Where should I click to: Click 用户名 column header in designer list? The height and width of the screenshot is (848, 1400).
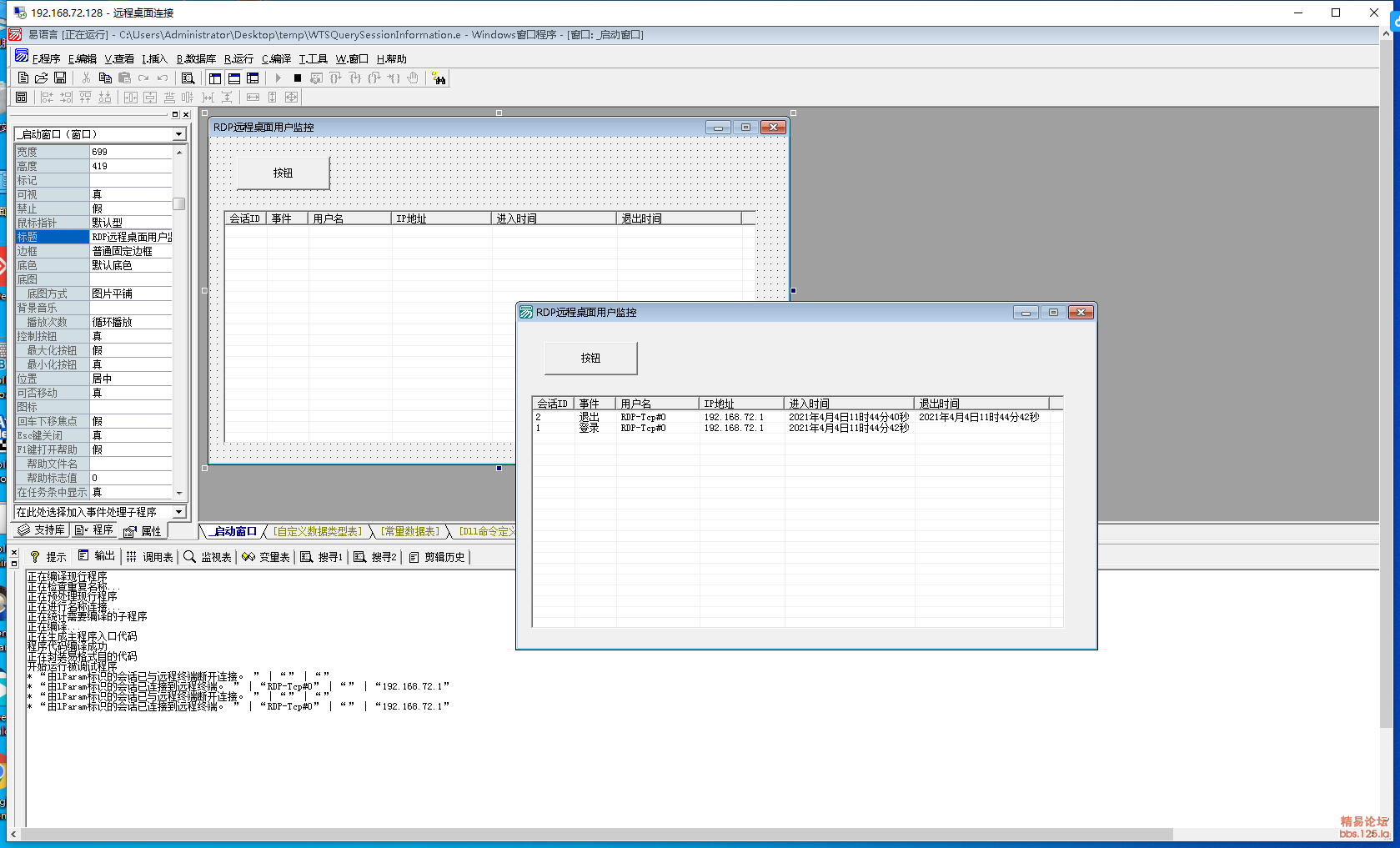coord(350,218)
